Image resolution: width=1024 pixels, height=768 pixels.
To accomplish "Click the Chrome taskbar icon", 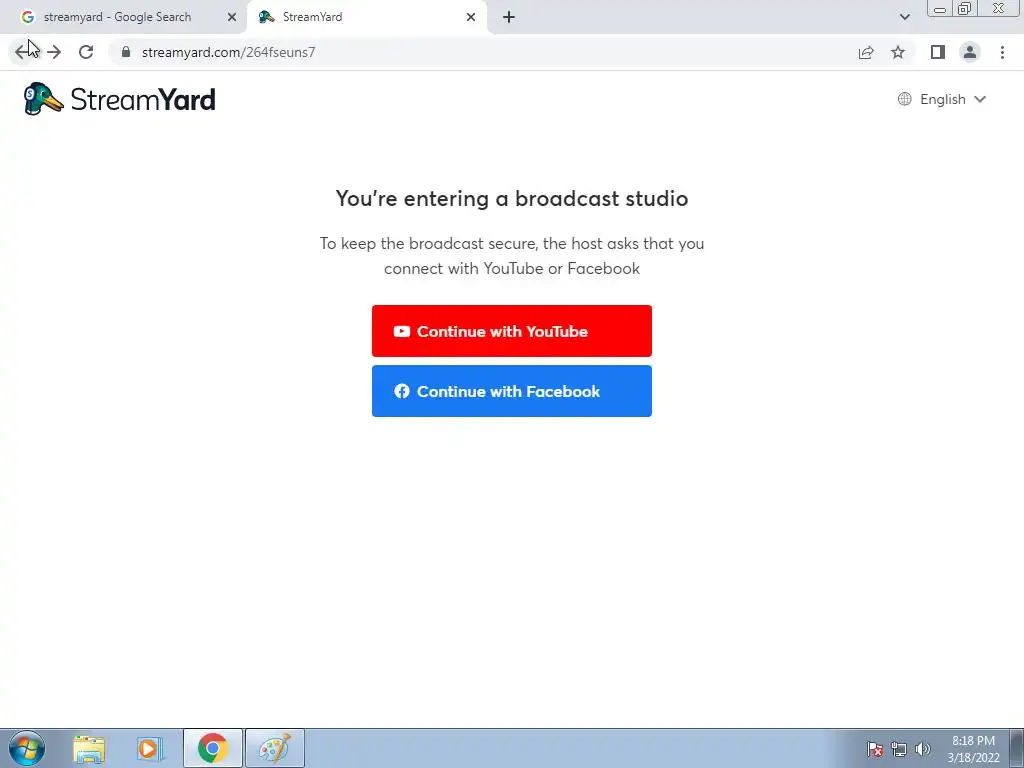I will 213,748.
